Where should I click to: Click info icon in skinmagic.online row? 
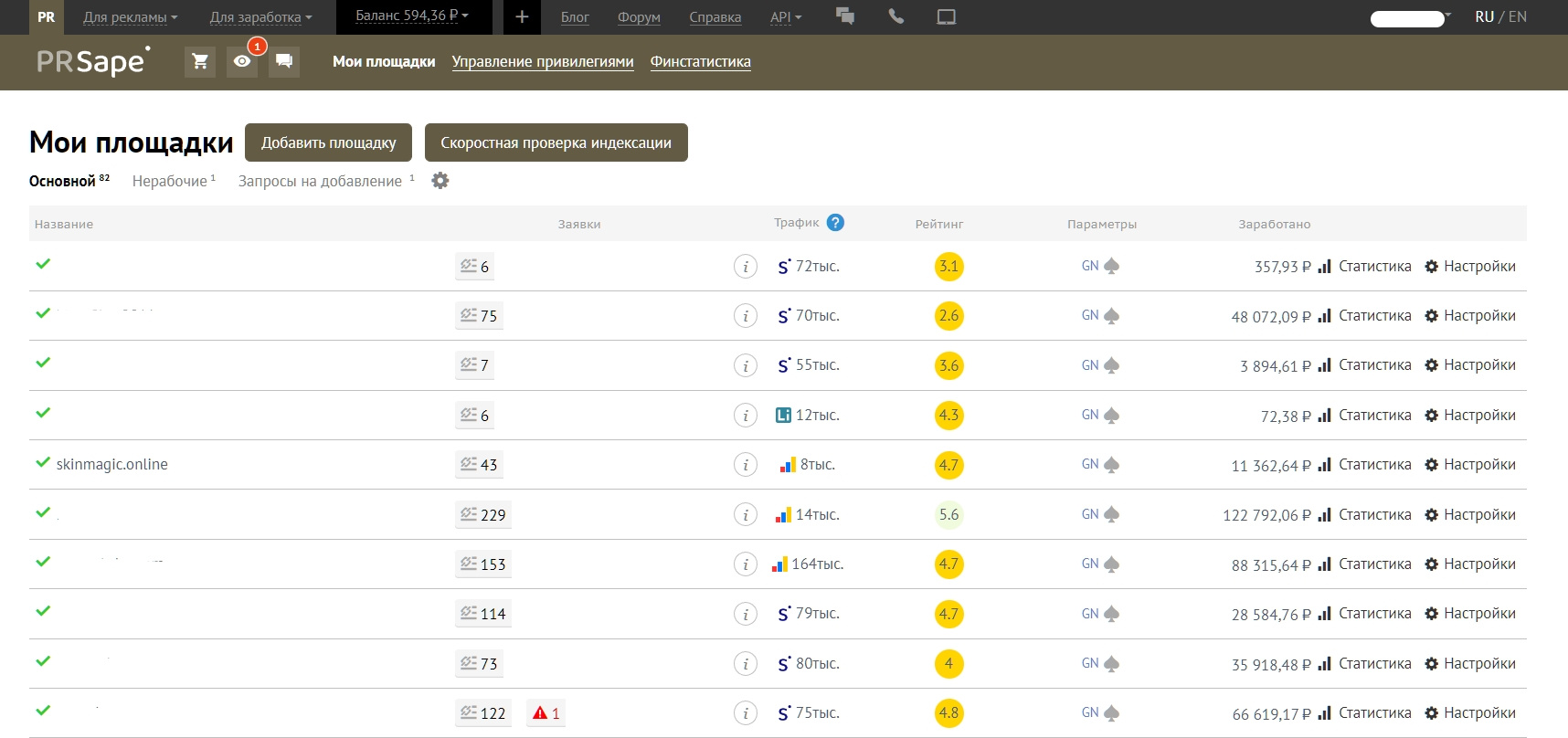point(746,465)
